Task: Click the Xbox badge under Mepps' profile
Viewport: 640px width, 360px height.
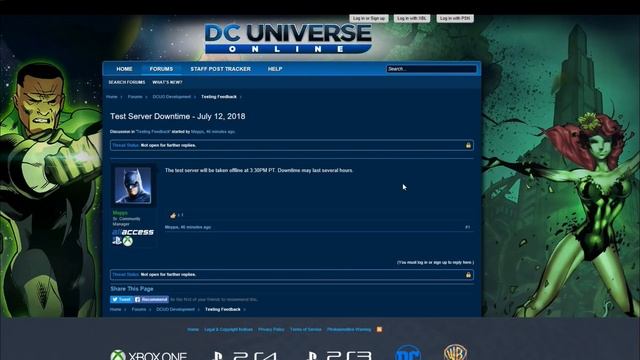Action: click(x=128, y=241)
